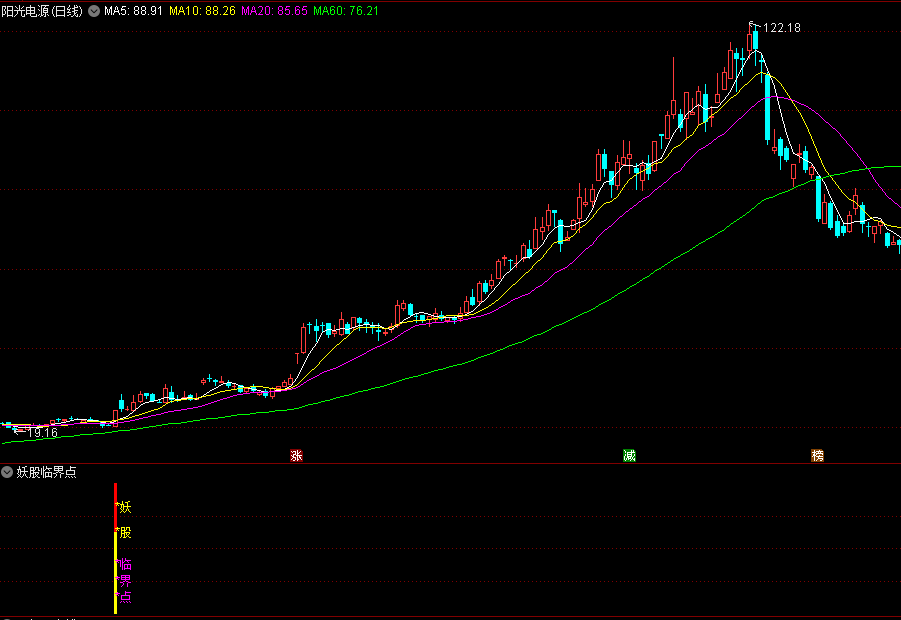Select the MA10: 88.26 label
Viewport: 901px width, 620px height.
pos(202,11)
